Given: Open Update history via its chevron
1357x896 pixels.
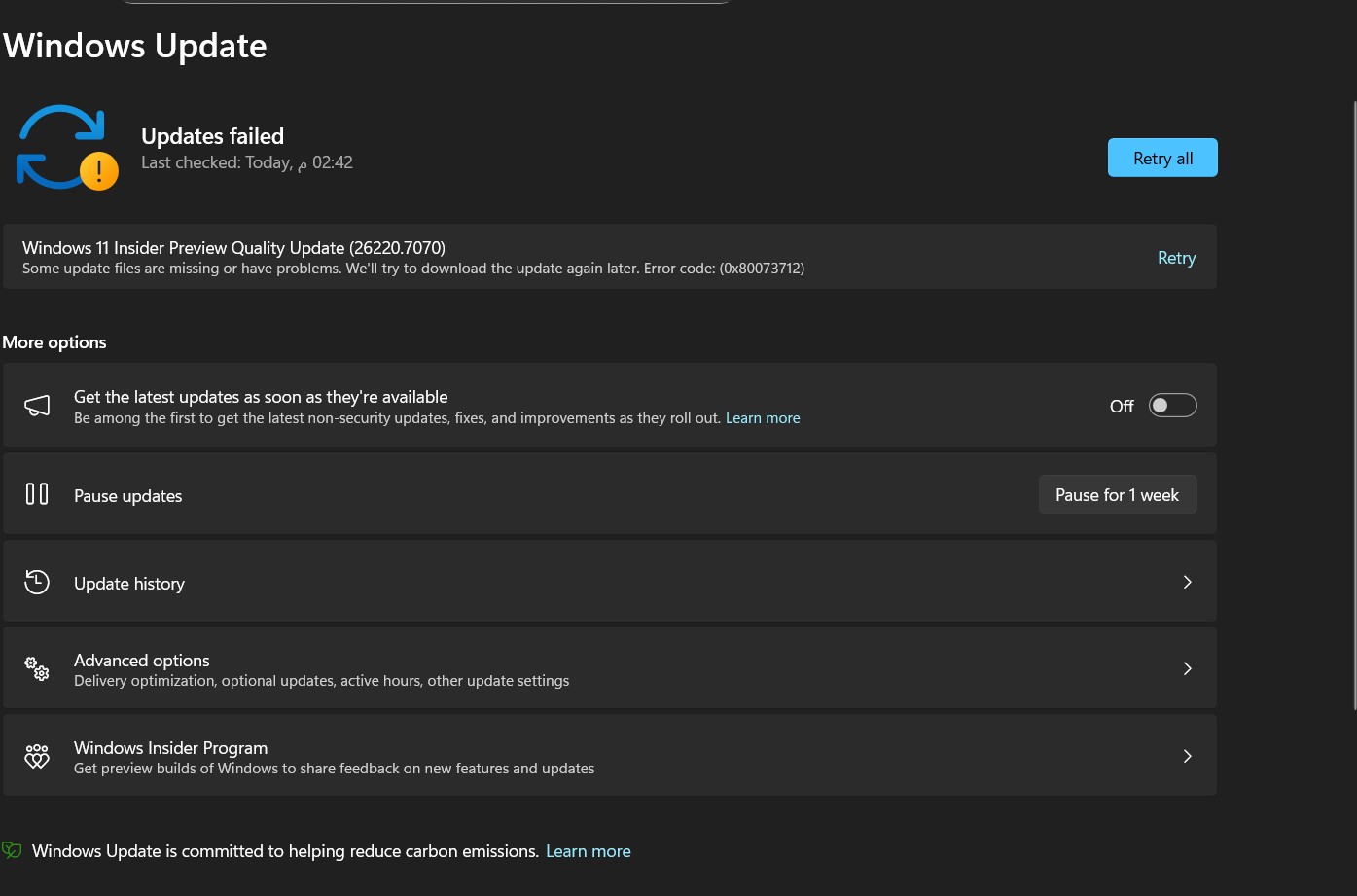Looking at the screenshot, I should (x=1187, y=582).
